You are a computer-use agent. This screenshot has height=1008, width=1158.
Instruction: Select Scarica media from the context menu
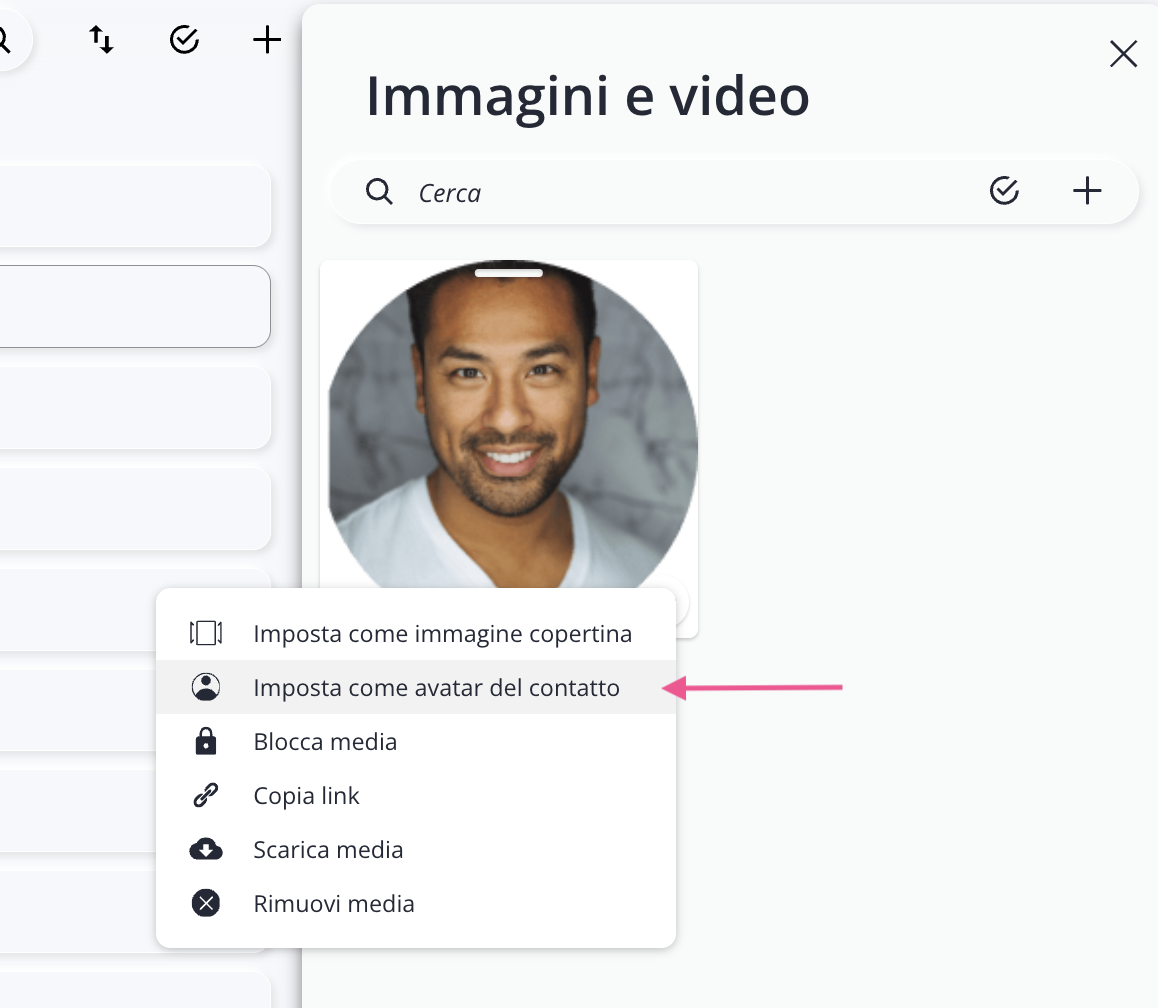pos(328,850)
